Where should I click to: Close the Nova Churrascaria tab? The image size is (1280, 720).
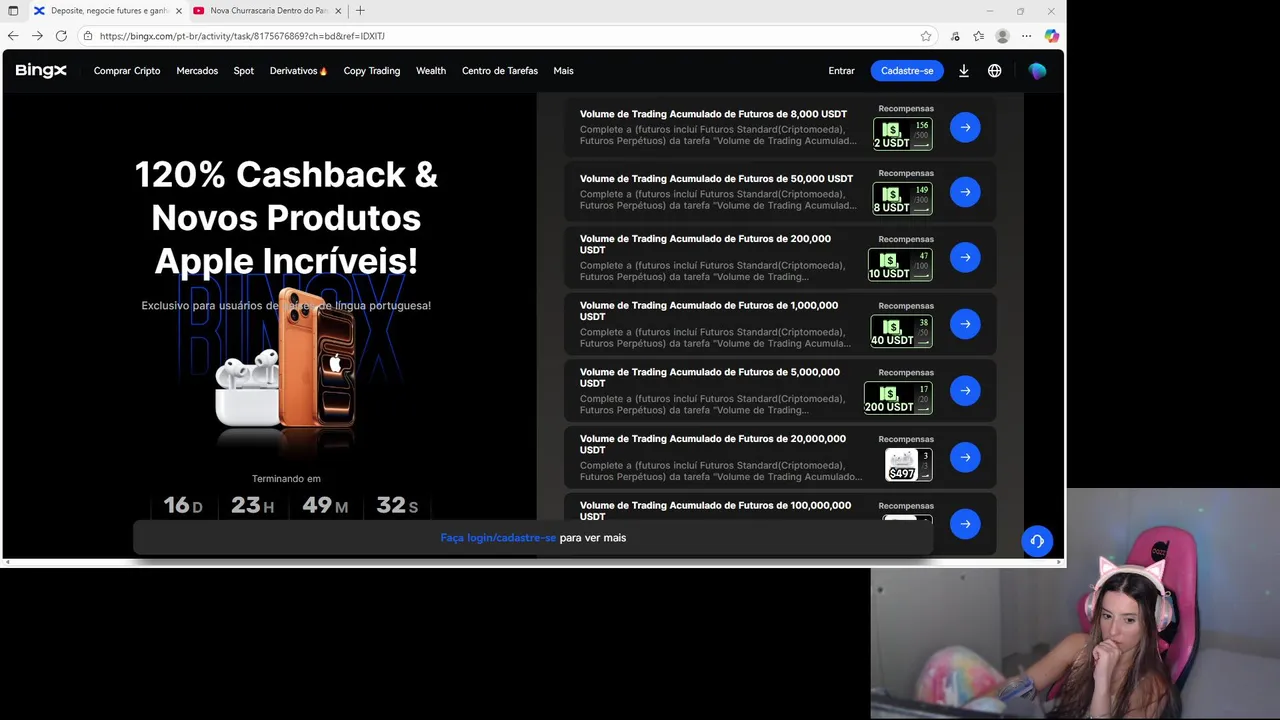(338, 11)
